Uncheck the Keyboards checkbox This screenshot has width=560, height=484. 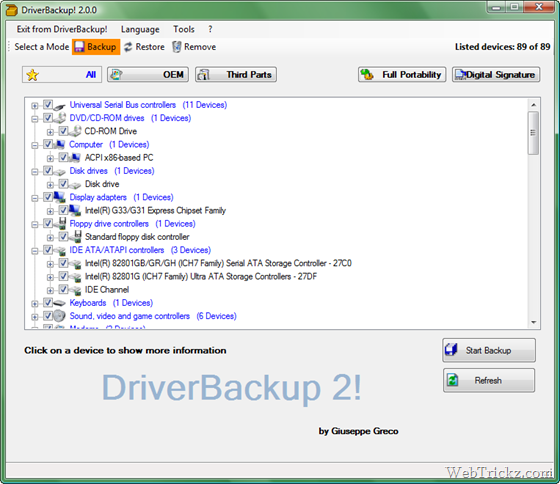coord(48,303)
